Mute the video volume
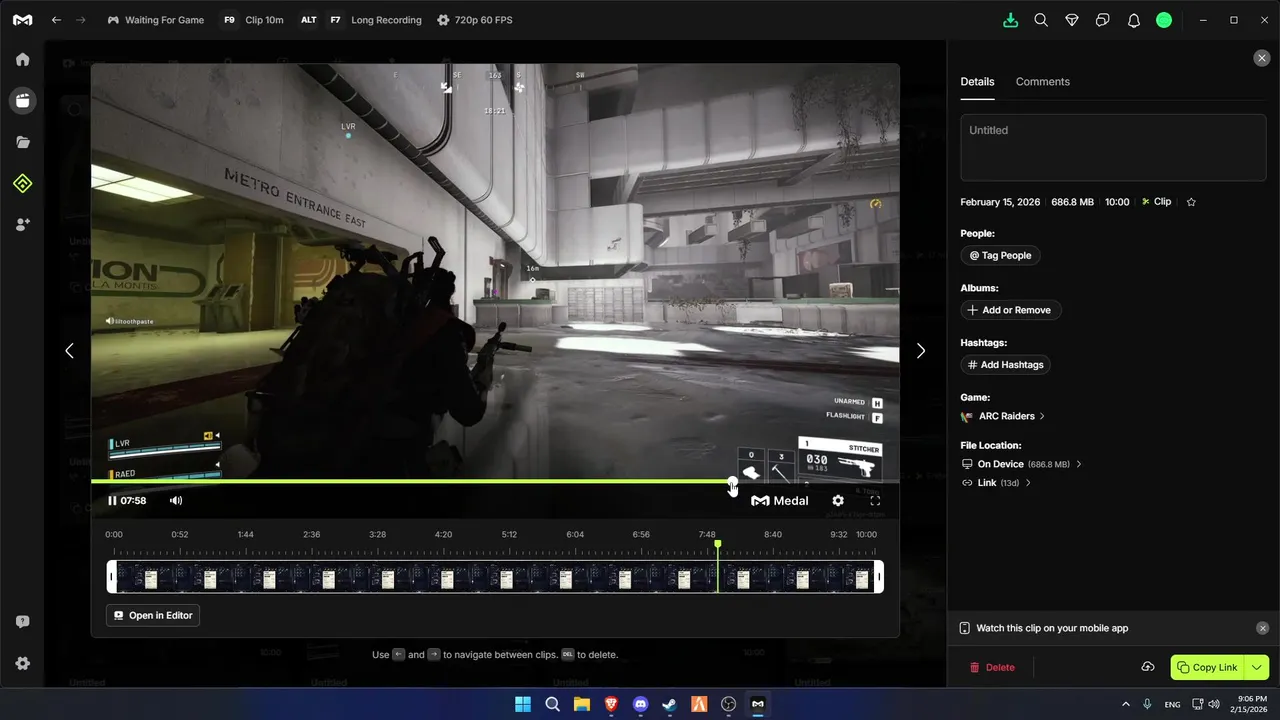The image size is (1280, 720). point(176,501)
